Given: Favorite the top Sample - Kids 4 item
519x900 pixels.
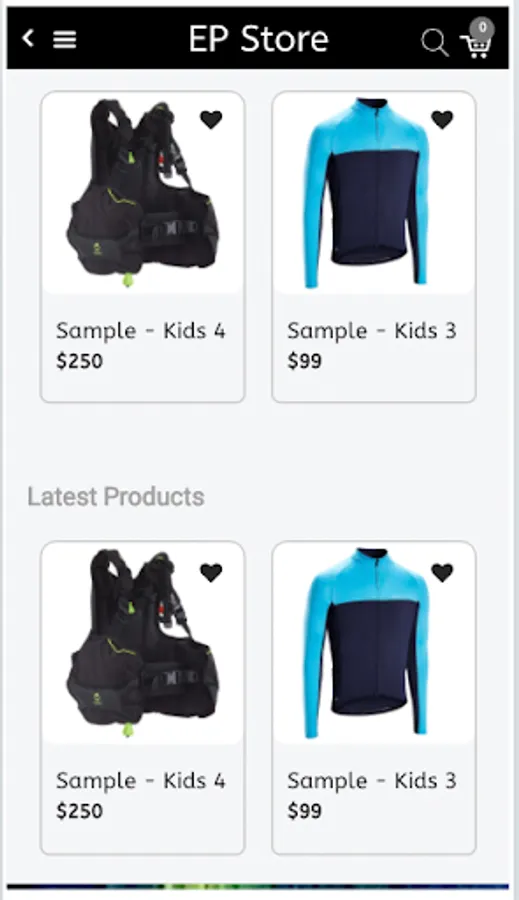Looking at the screenshot, I should click(x=211, y=119).
